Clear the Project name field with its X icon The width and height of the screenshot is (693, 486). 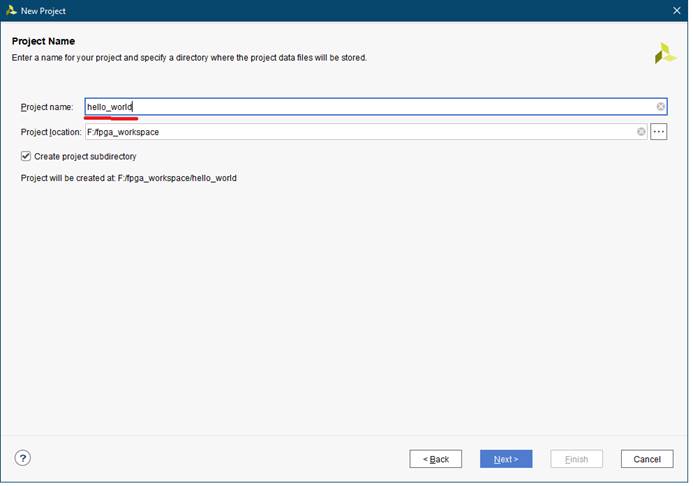tap(661, 107)
